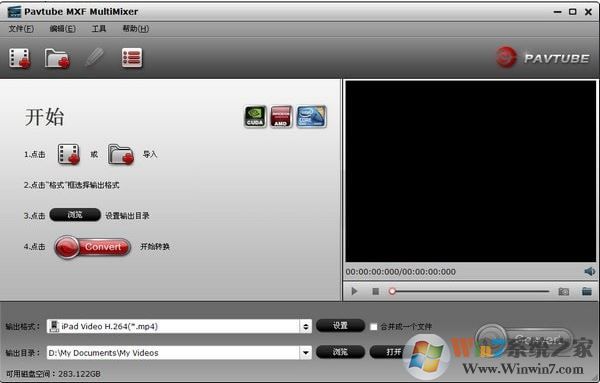Click the Intel Core acceleration badge
The image size is (600, 383).
[x=311, y=116]
